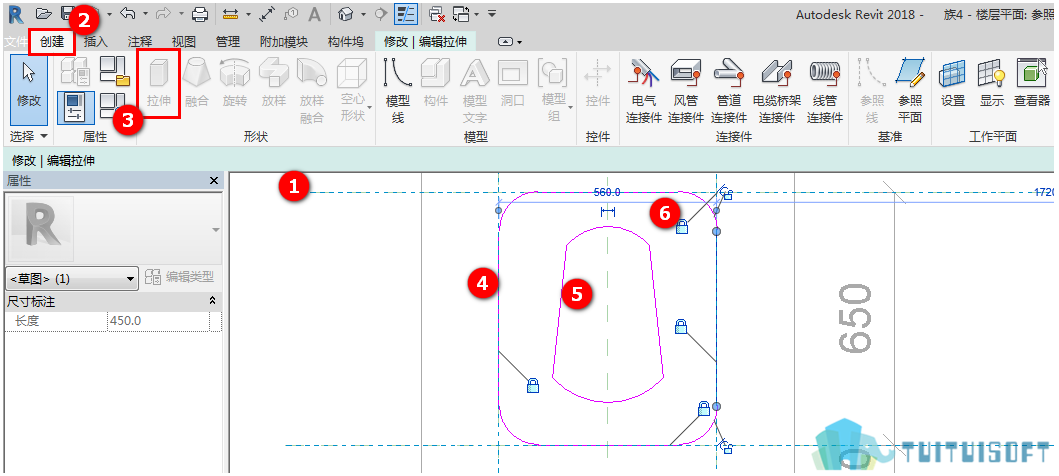Select the 拉伸 extrusion tool
This screenshot has width=1059, height=476.
(x=159, y=83)
